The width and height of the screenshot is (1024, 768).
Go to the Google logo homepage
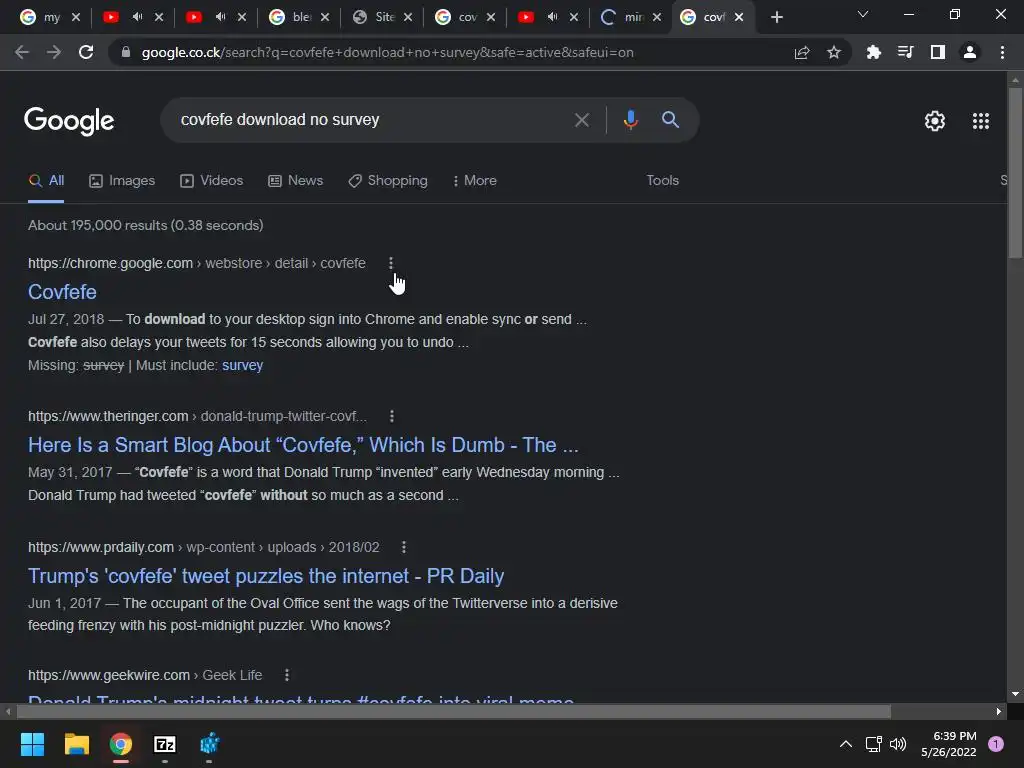click(x=69, y=121)
